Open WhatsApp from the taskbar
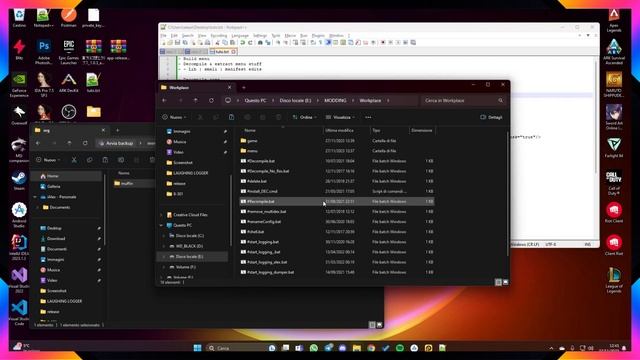 coord(313,348)
